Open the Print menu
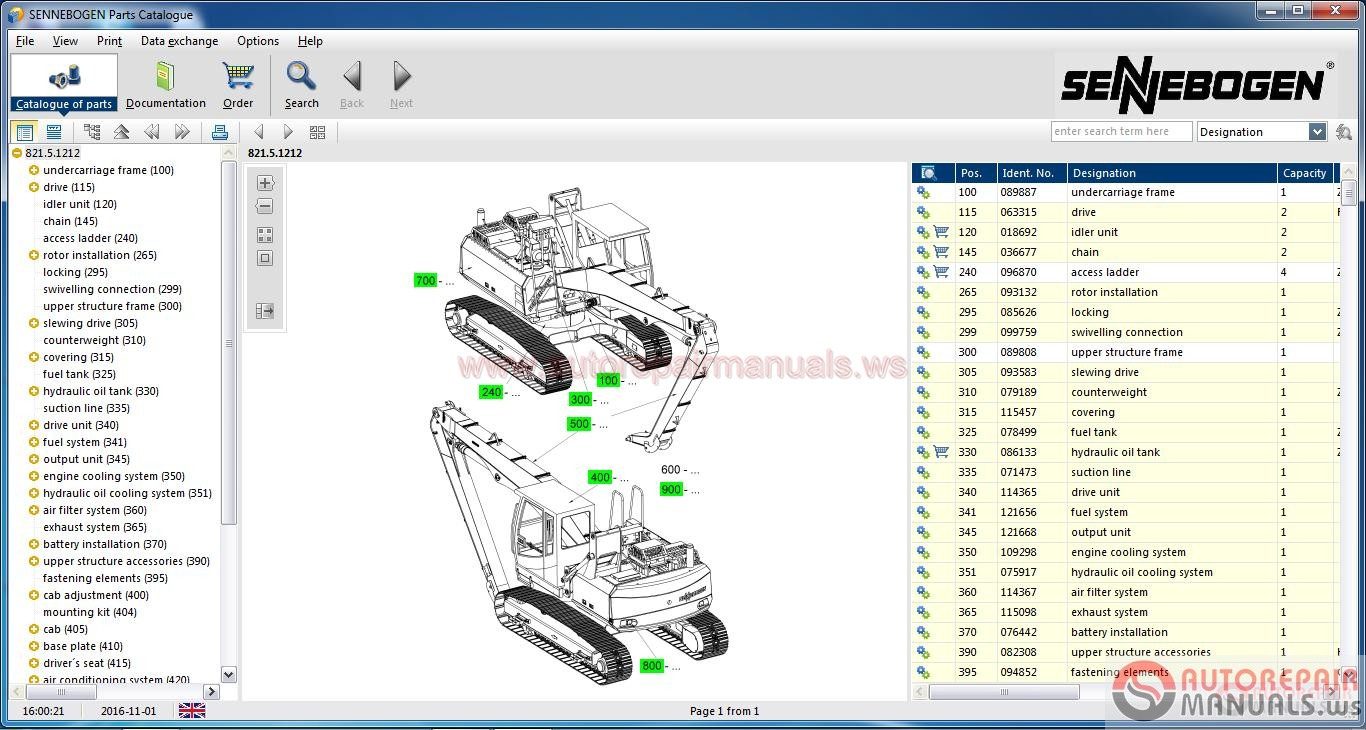Viewport: 1366px width, 730px height. click(109, 41)
